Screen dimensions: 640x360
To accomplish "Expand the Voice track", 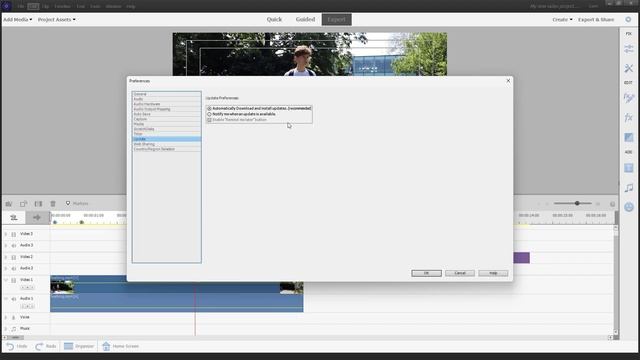I will tap(6, 317).
